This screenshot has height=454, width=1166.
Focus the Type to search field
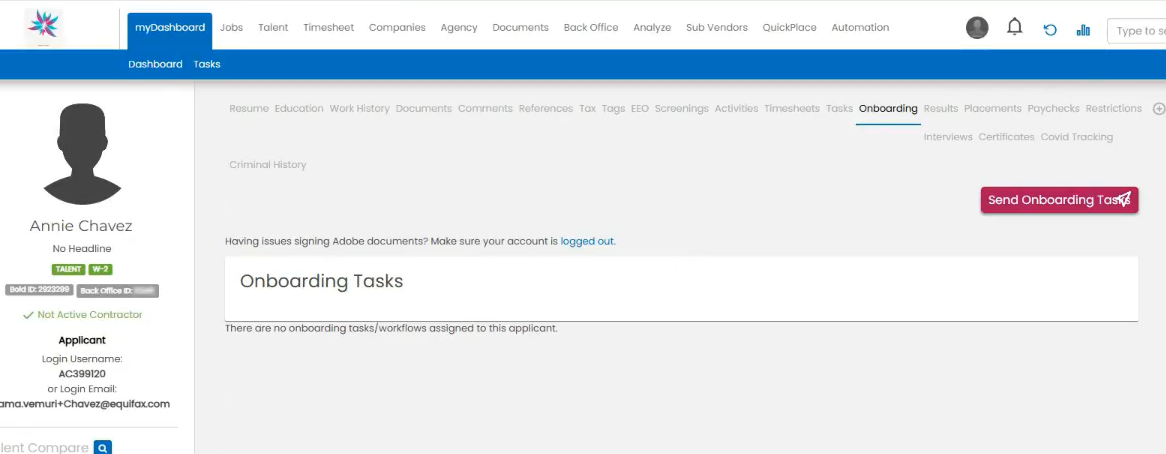point(1136,30)
